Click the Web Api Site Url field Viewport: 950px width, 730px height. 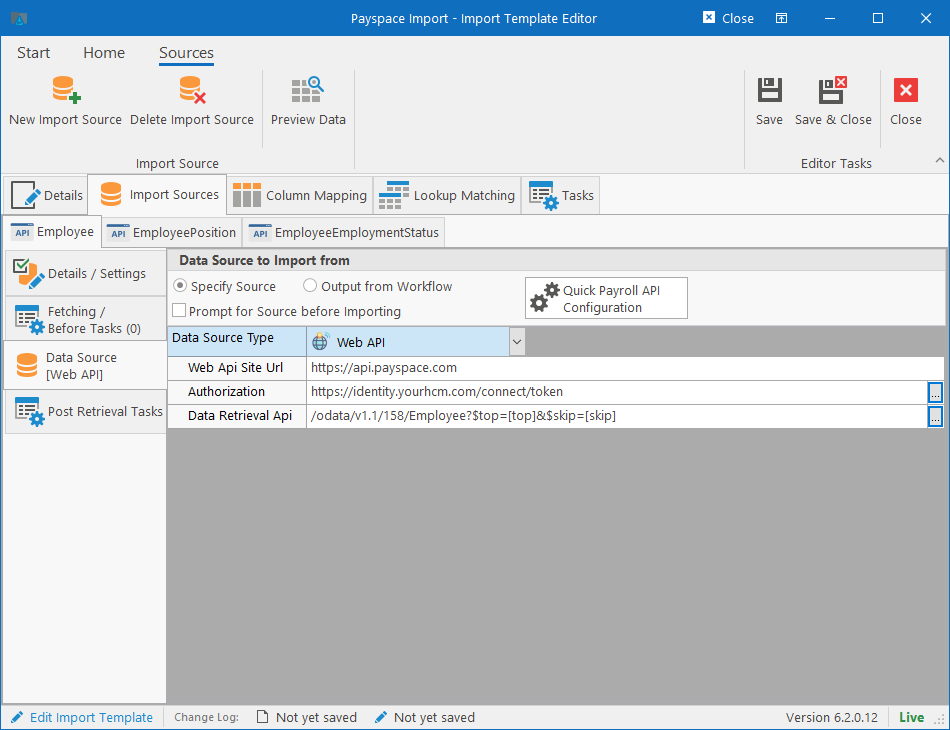pos(625,368)
